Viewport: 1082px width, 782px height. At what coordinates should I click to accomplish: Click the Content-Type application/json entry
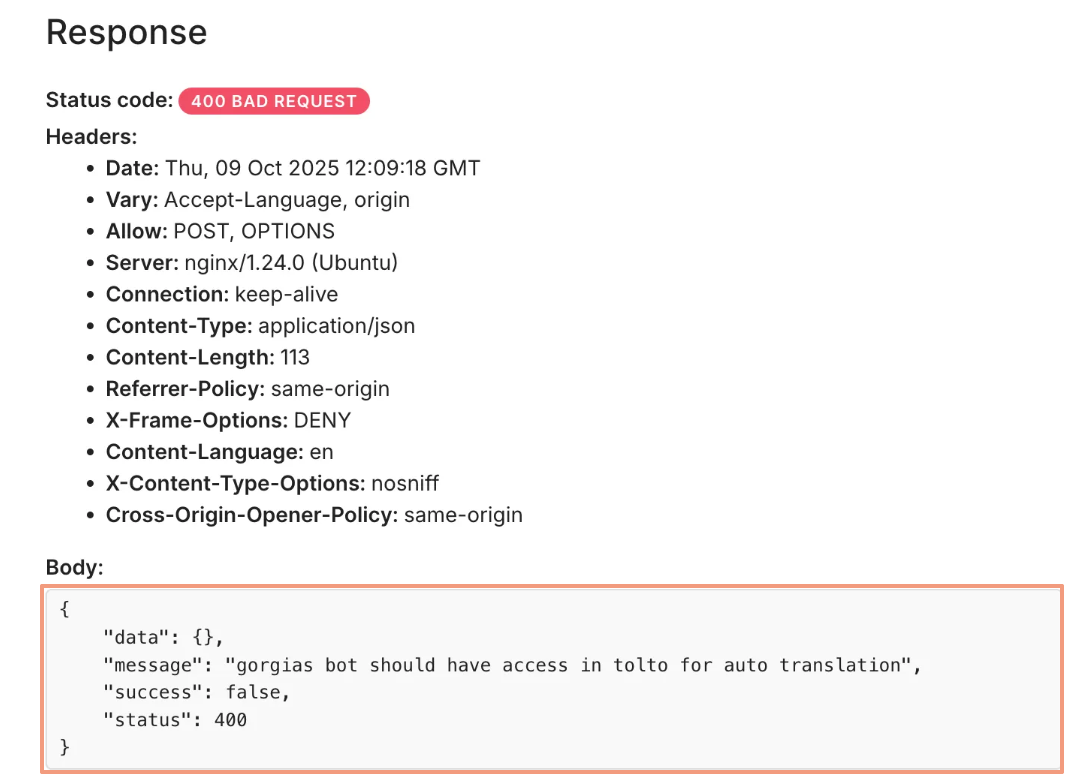pyautogui.click(x=260, y=326)
